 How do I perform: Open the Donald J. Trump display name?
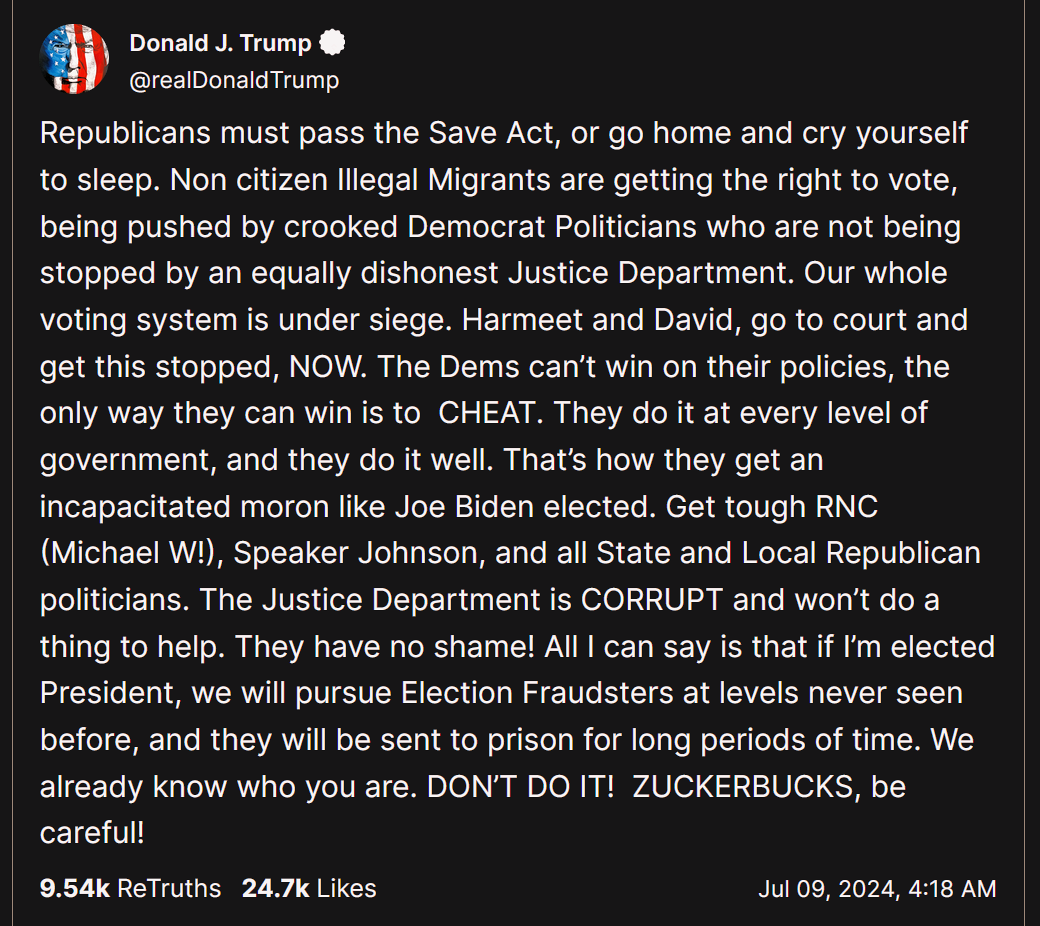coord(220,44)
